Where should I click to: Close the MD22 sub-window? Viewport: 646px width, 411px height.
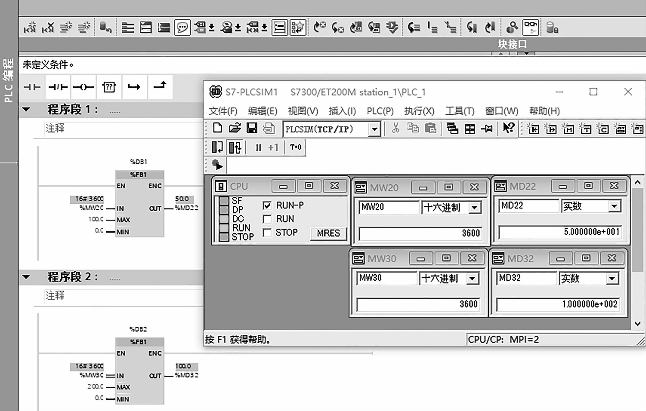[x=614, y=186]
